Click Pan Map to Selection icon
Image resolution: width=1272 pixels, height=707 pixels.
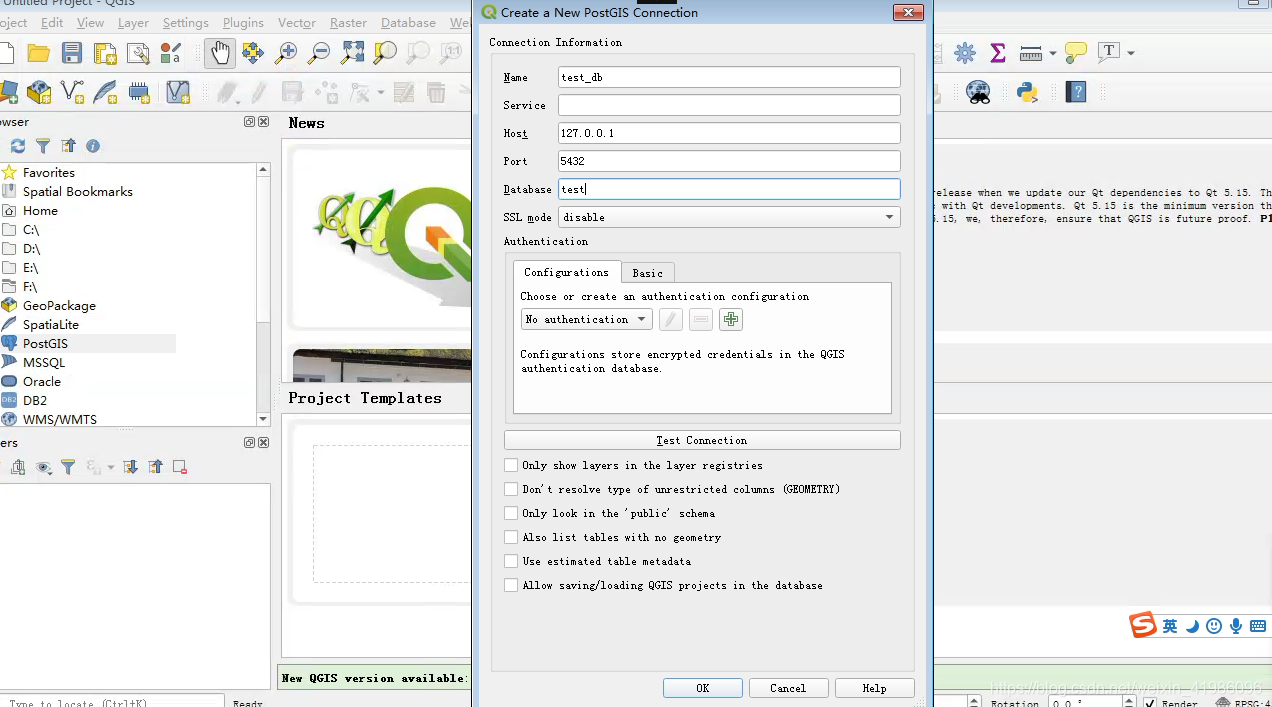(x=253, y=53)
